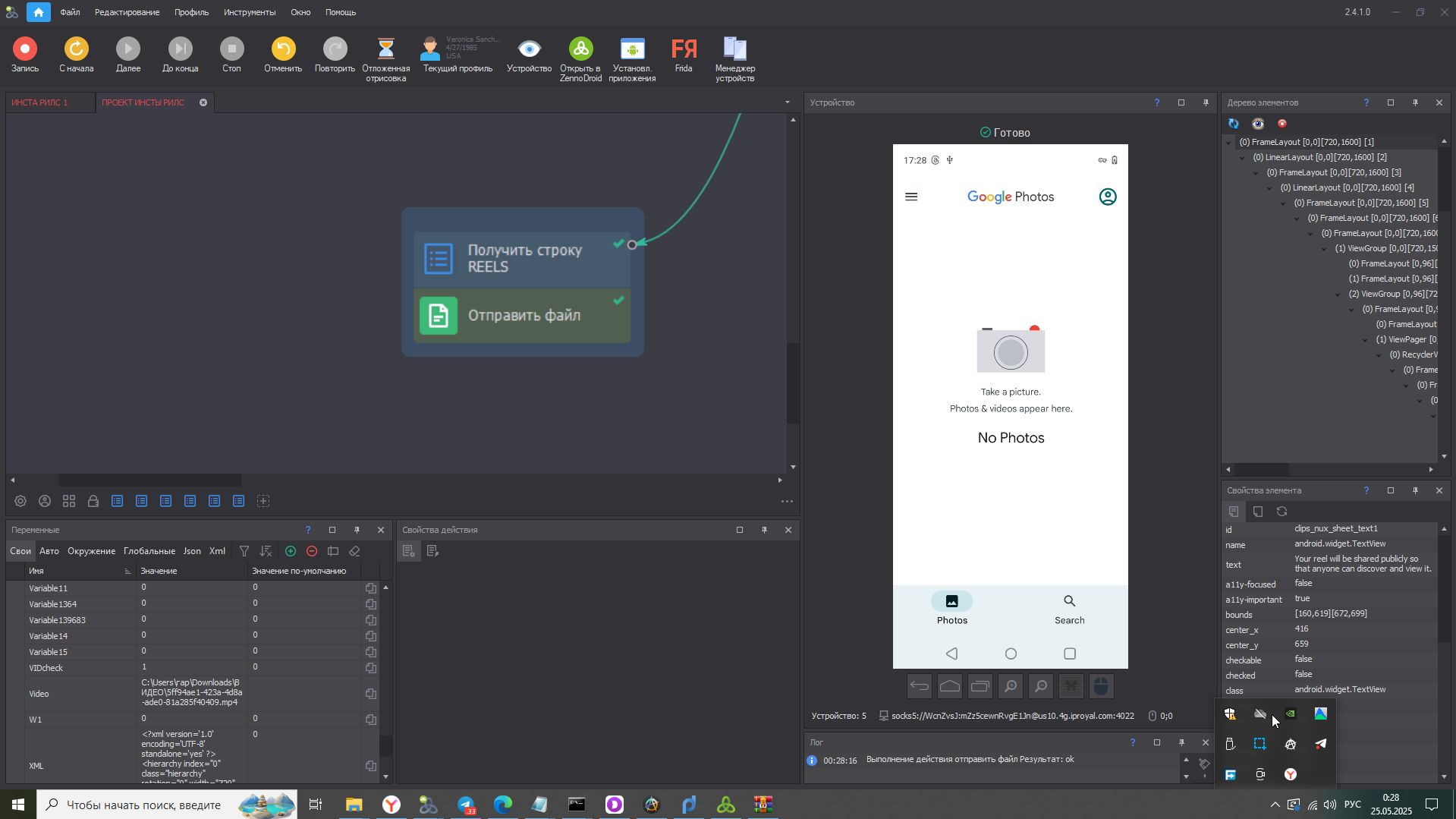Viewport: 1456px width, 819px height.
Task: Click the Windows search box
Action: pyautogui.click(x=144, y=805)
